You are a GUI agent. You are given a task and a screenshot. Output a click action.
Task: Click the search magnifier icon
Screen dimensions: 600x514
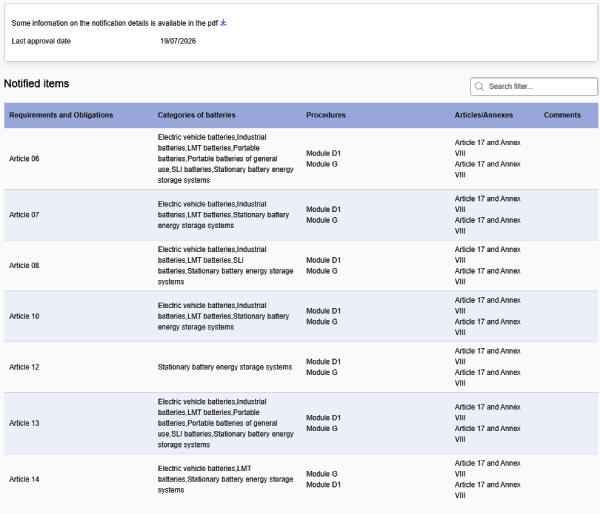[479, 86]
